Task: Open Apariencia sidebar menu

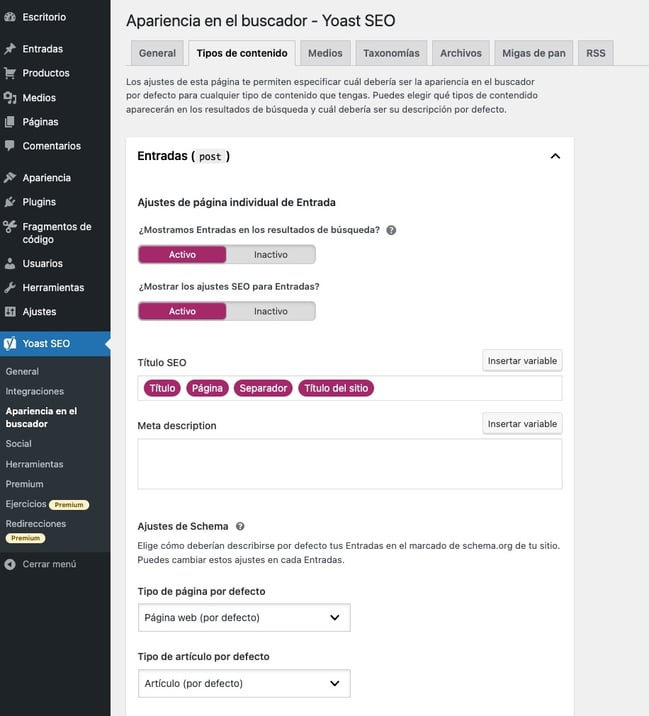Action: coord(47,178)
